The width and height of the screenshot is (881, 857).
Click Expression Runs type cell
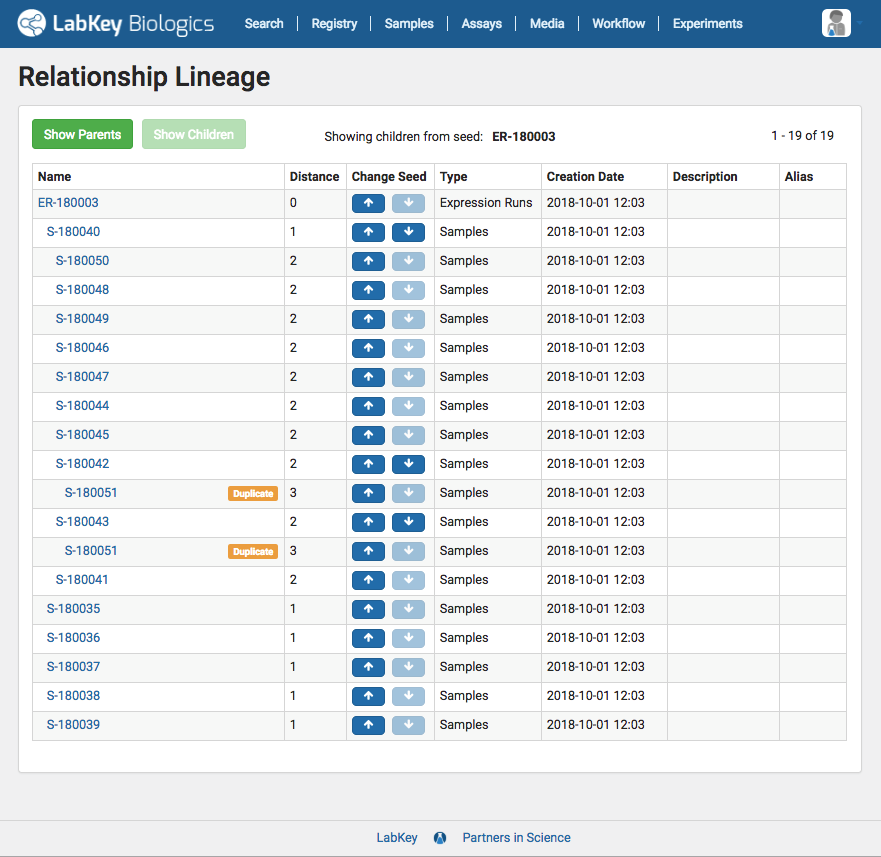click(486, 203)
